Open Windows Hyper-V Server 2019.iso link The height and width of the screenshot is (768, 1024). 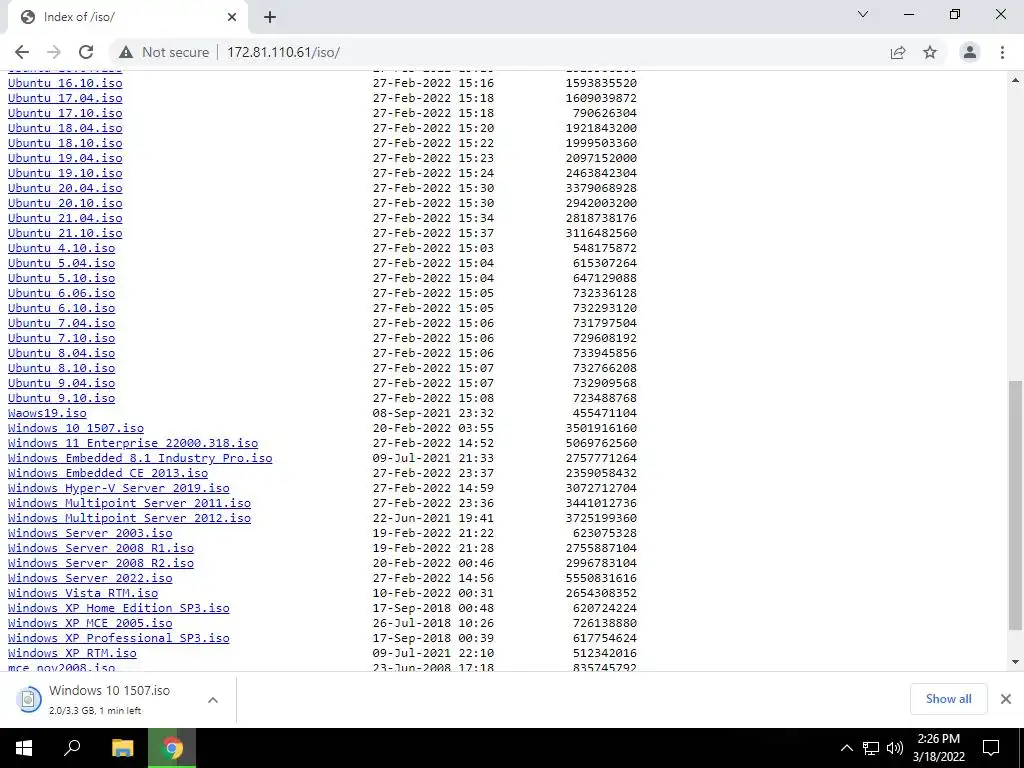[x=118, y=488]
